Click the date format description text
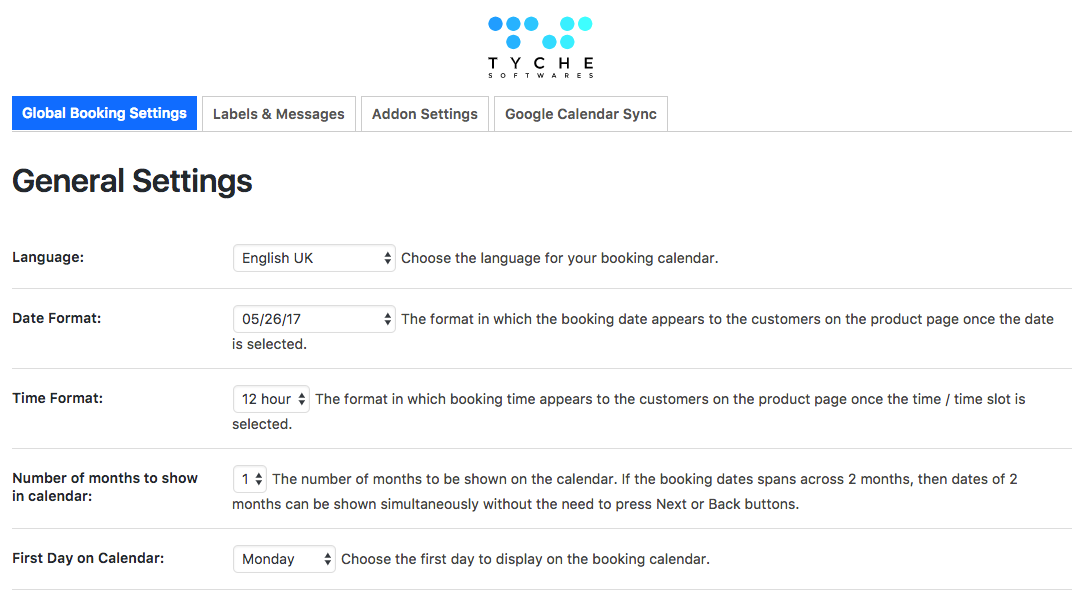The width and height of the screenshot is (1082, 599). [727, 319]
